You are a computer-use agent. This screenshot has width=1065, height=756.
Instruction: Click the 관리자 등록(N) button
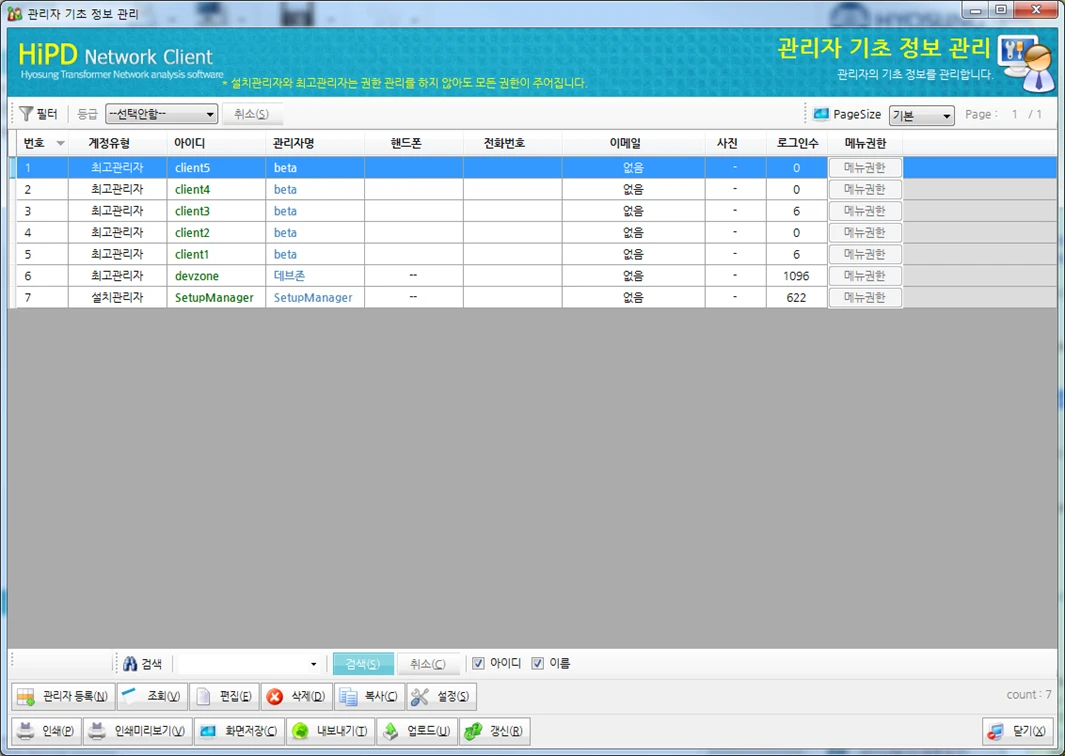click(x=63, y=696)
